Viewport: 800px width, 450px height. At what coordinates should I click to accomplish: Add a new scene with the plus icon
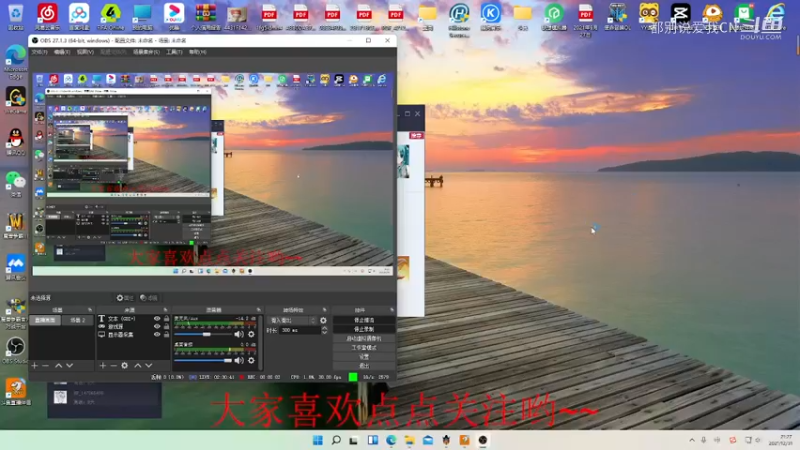point(35,366)
